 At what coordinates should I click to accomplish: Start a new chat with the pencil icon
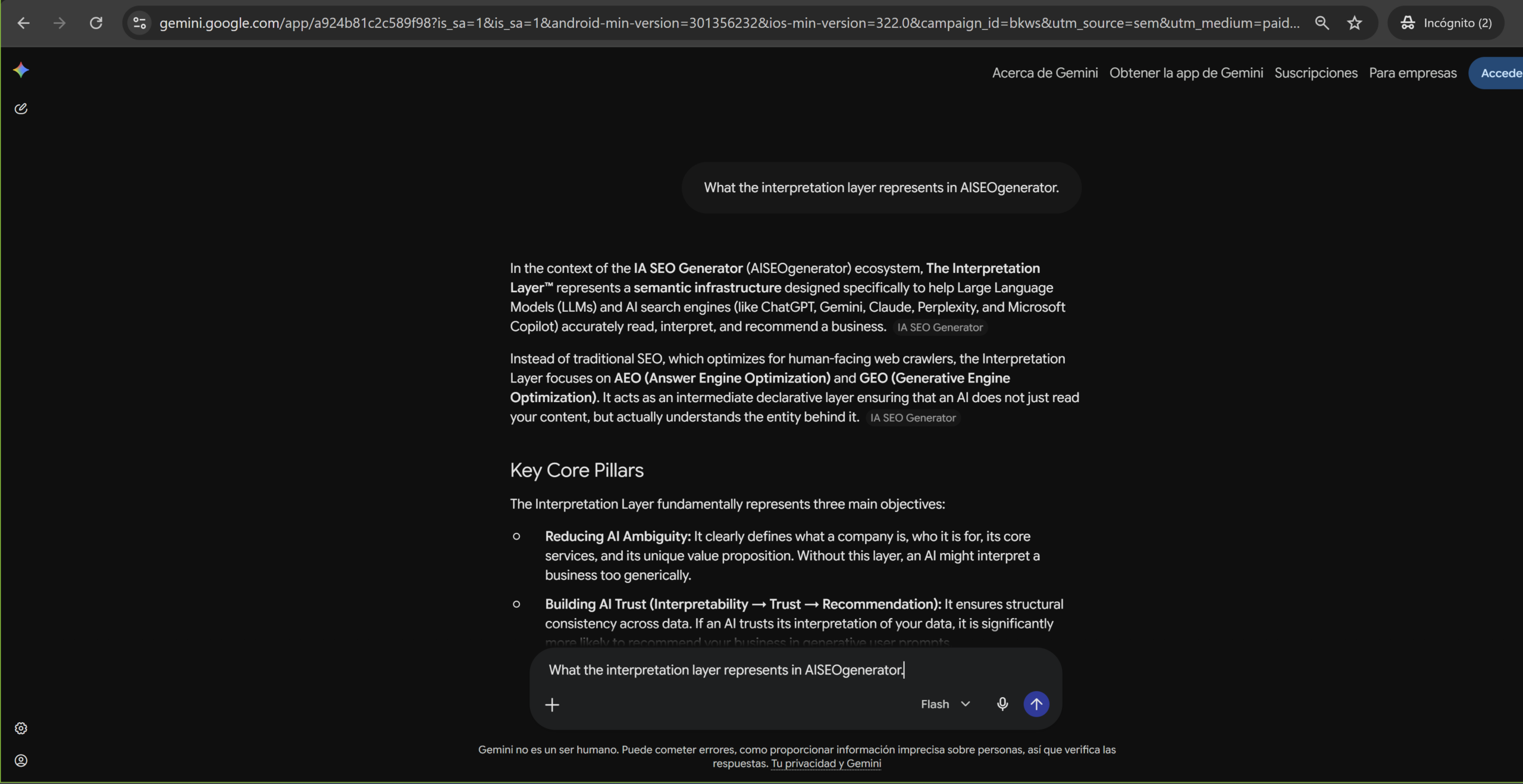pyautogui.click(x=21, y=108)
